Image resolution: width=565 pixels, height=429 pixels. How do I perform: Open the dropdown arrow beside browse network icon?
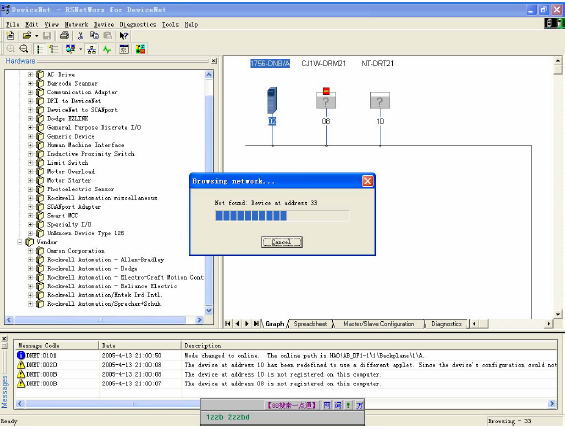[x=81, y=49]
